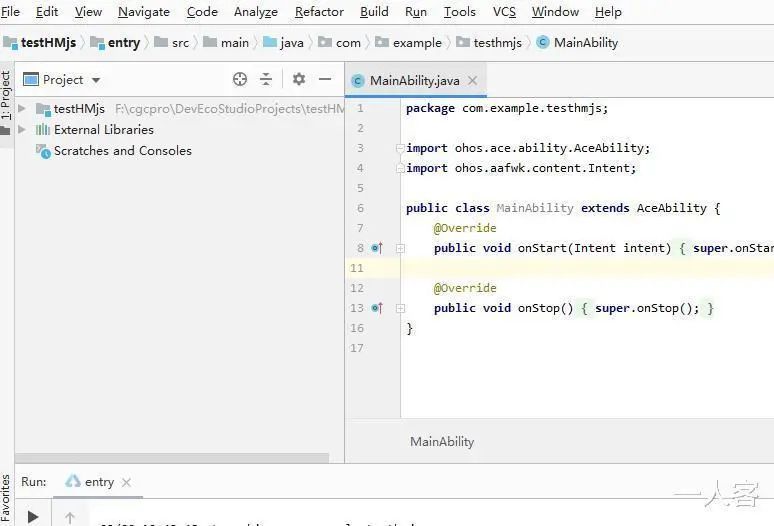
Task: Open the Help menu
Action: tap(608, 11)
